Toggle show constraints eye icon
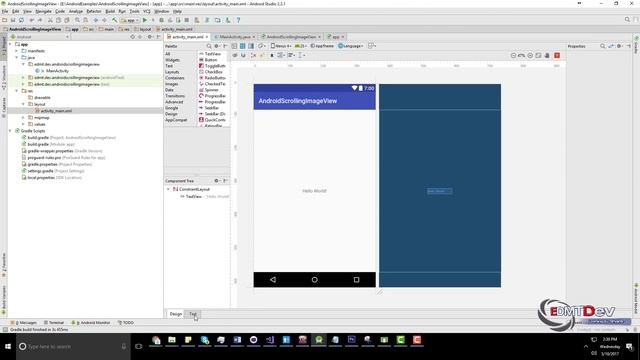640x360 pixels. 235,55
